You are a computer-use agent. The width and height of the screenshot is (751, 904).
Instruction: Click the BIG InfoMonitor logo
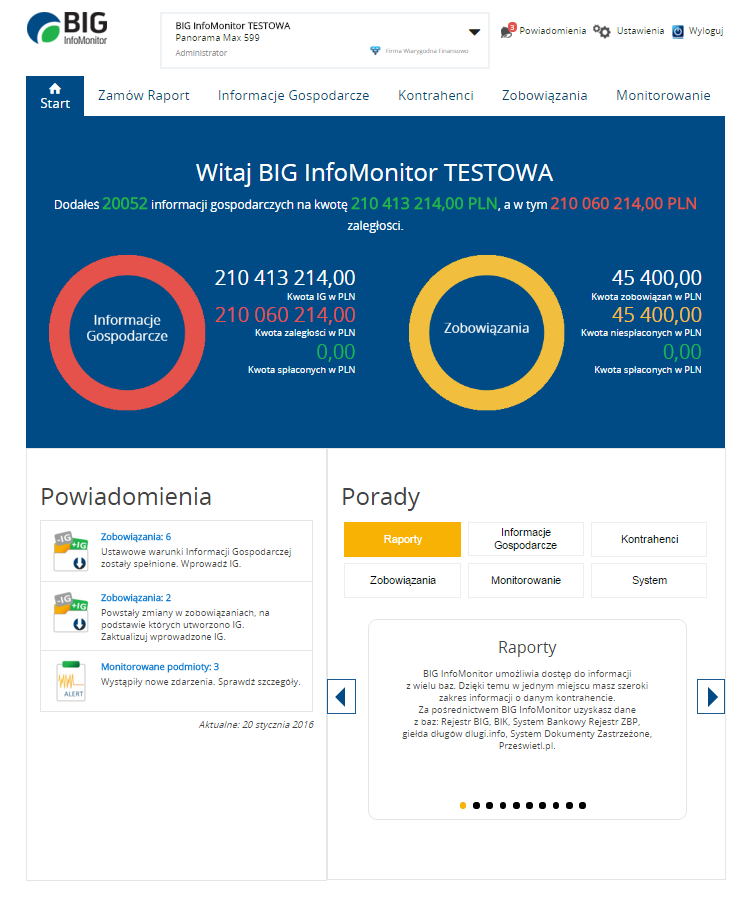point(67,28)
